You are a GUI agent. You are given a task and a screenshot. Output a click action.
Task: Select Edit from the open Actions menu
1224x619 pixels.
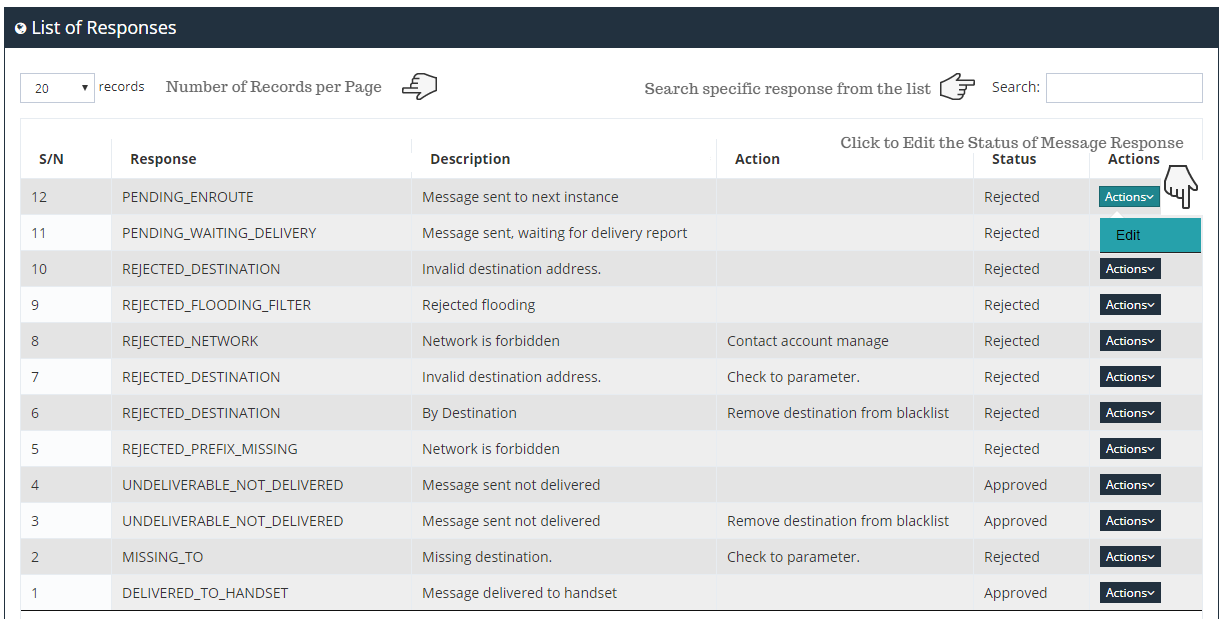pyautogui.click(x=1128, y=235)
